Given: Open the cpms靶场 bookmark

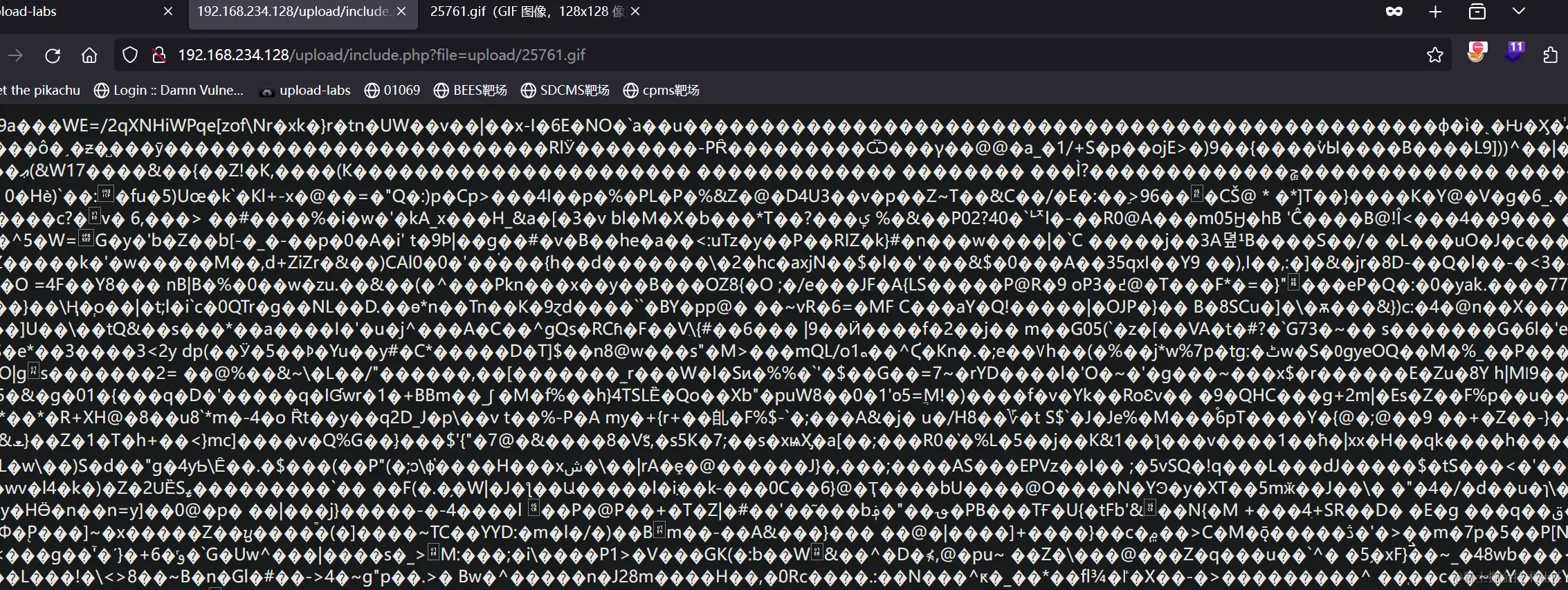Looking at the screenshot, I should pyautogui.click(x=662, y=91).
